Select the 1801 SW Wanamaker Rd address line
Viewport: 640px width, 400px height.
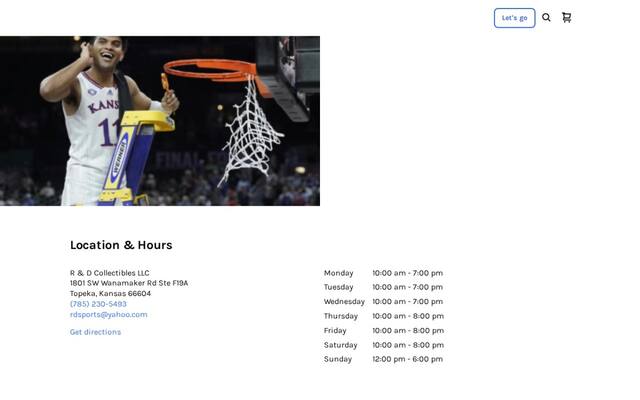[129, 283]
